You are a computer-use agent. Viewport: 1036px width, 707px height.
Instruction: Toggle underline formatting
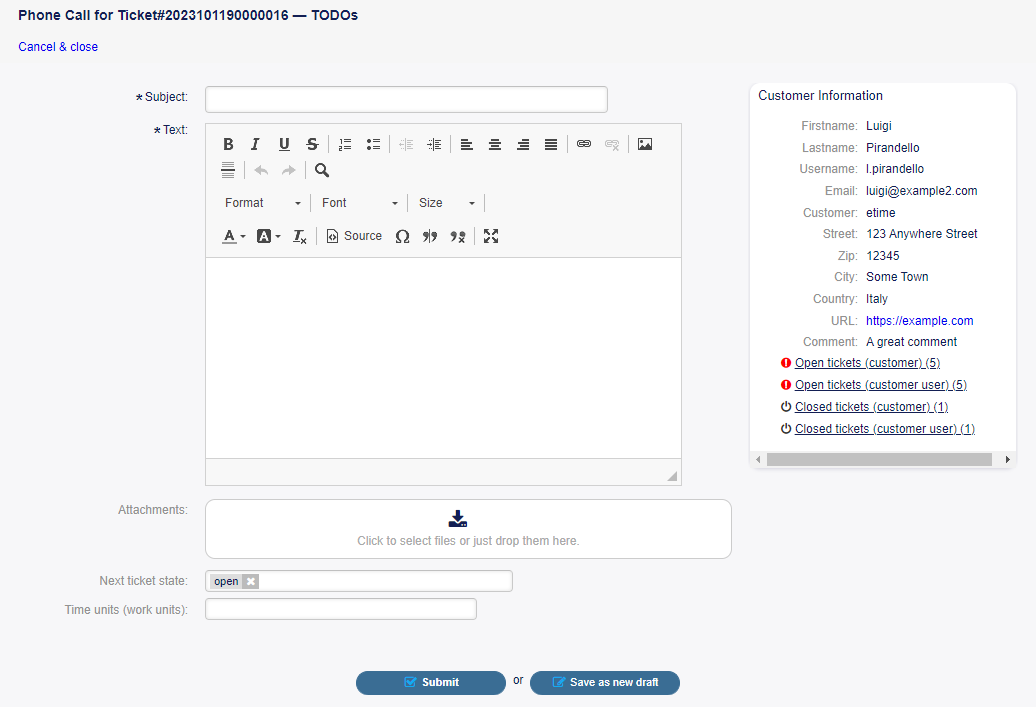click(x=284, y=144)
